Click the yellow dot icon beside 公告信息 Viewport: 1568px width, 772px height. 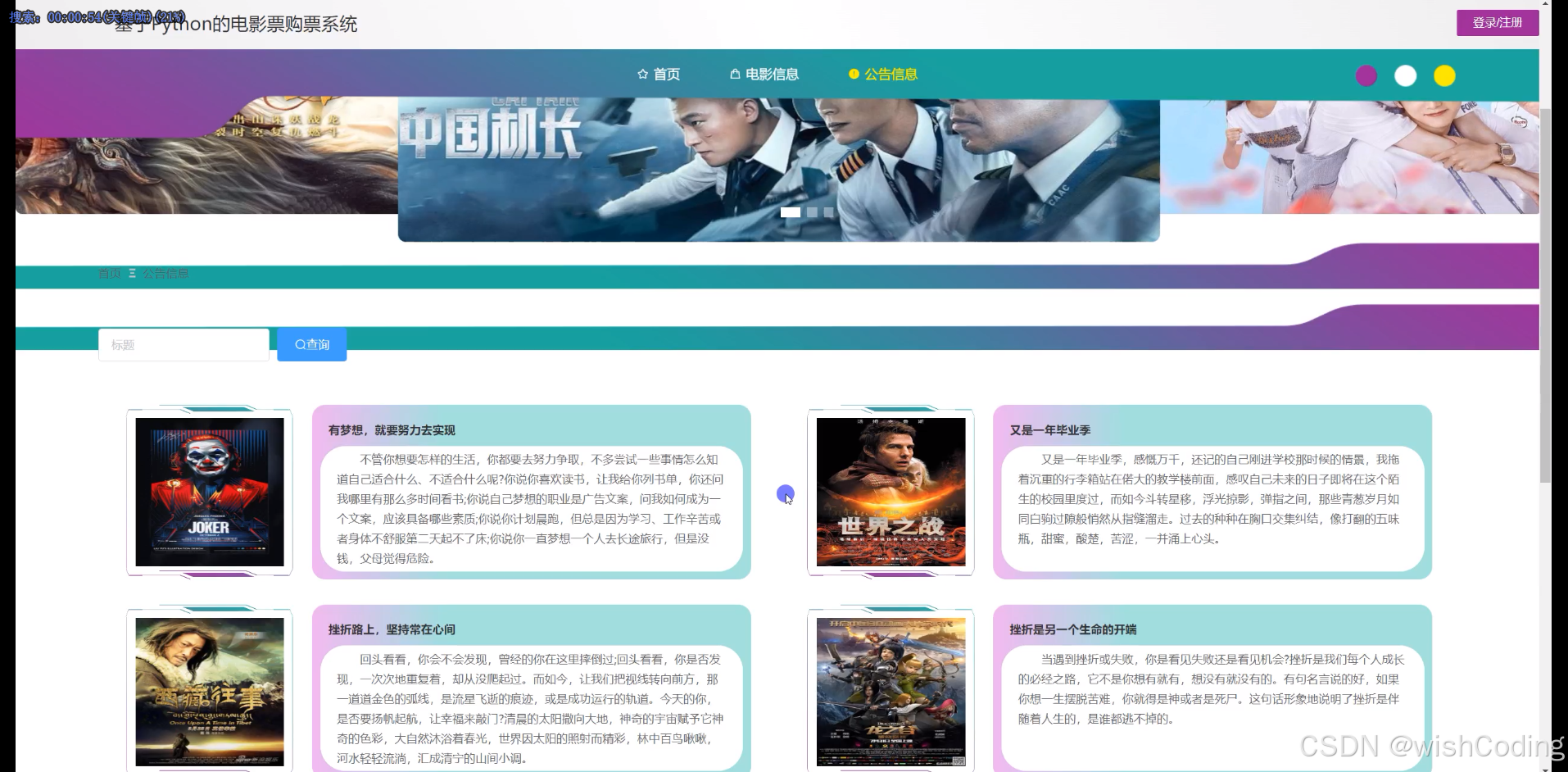click(854, 74)
